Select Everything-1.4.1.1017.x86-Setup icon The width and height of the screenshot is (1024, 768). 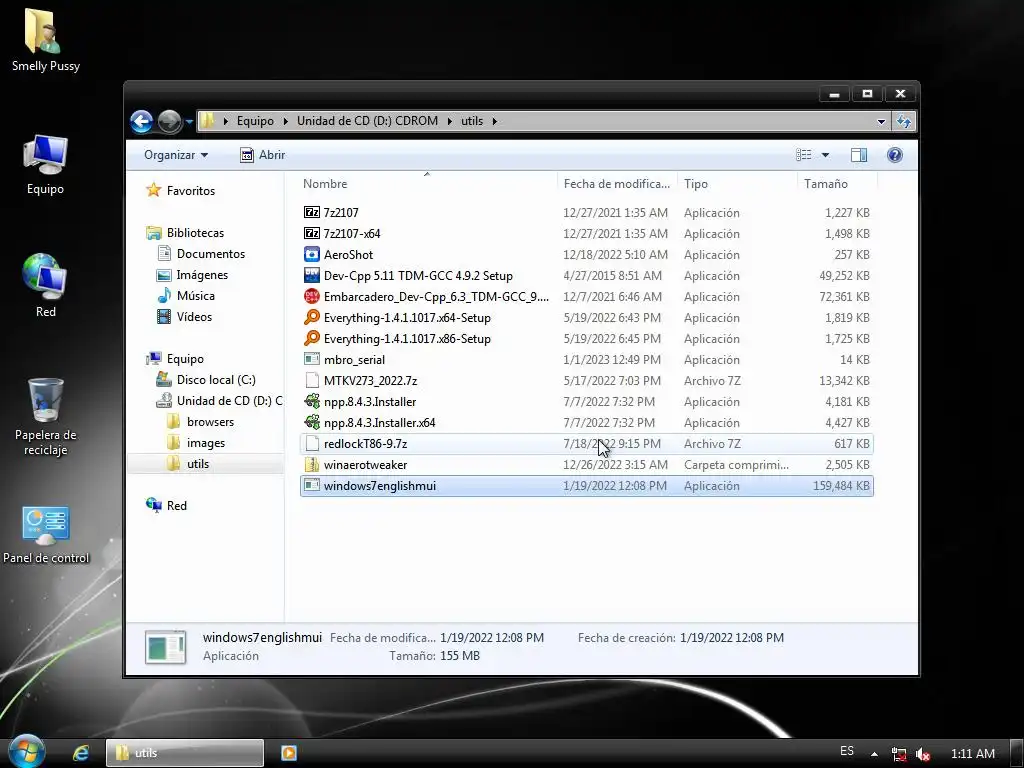(x=312, y=338)
